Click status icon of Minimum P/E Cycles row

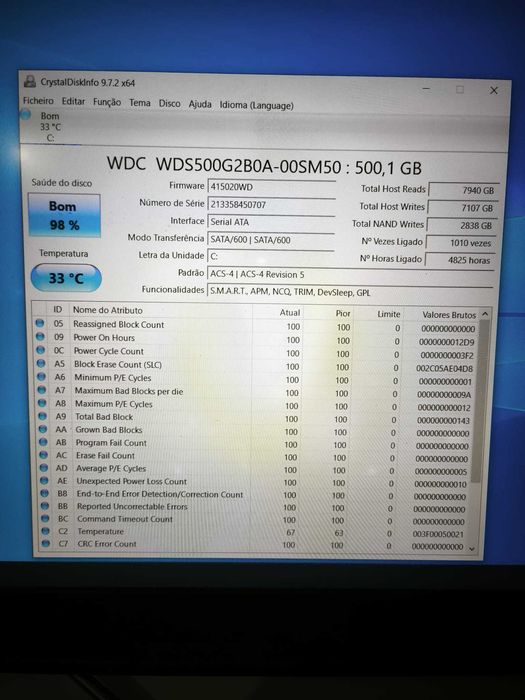pos(41,376)
